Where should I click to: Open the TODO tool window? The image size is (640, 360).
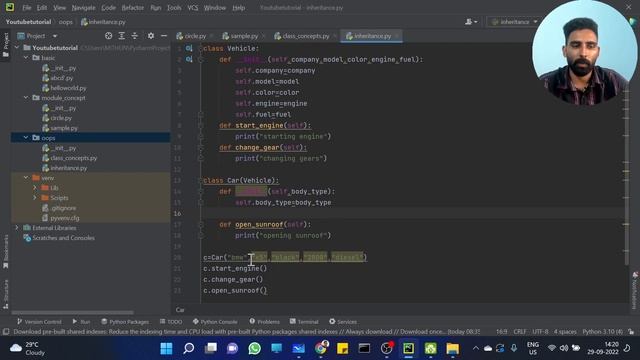[x=171, y=322]
